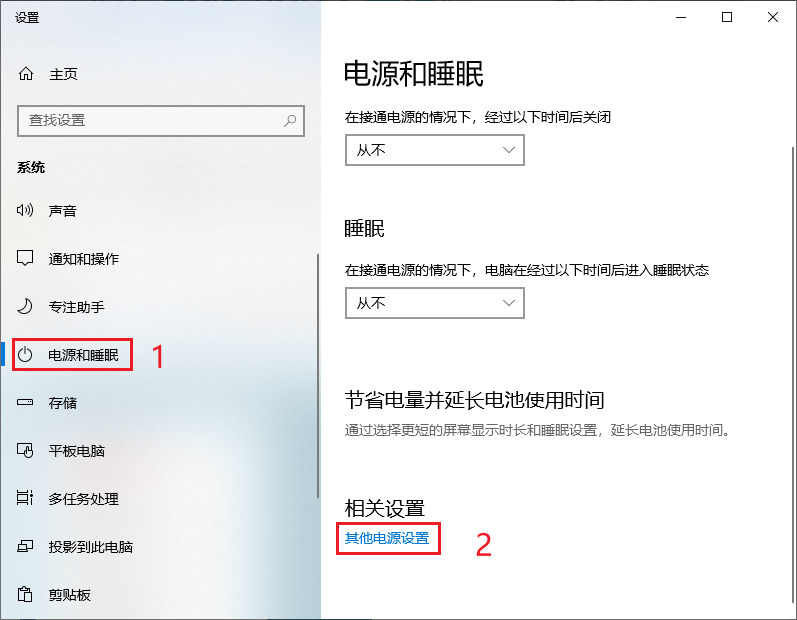The width and height of the screenshot is (797, 620).
Task: Click the 多任务处理 multitasking icon
Action: tap(25, 498)
